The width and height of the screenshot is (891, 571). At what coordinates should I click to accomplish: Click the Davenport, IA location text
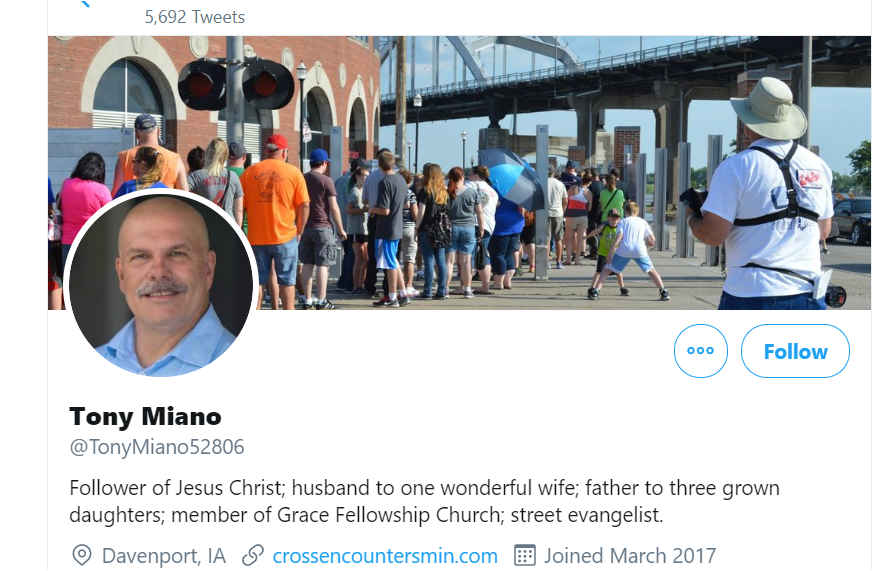[163, 556]
